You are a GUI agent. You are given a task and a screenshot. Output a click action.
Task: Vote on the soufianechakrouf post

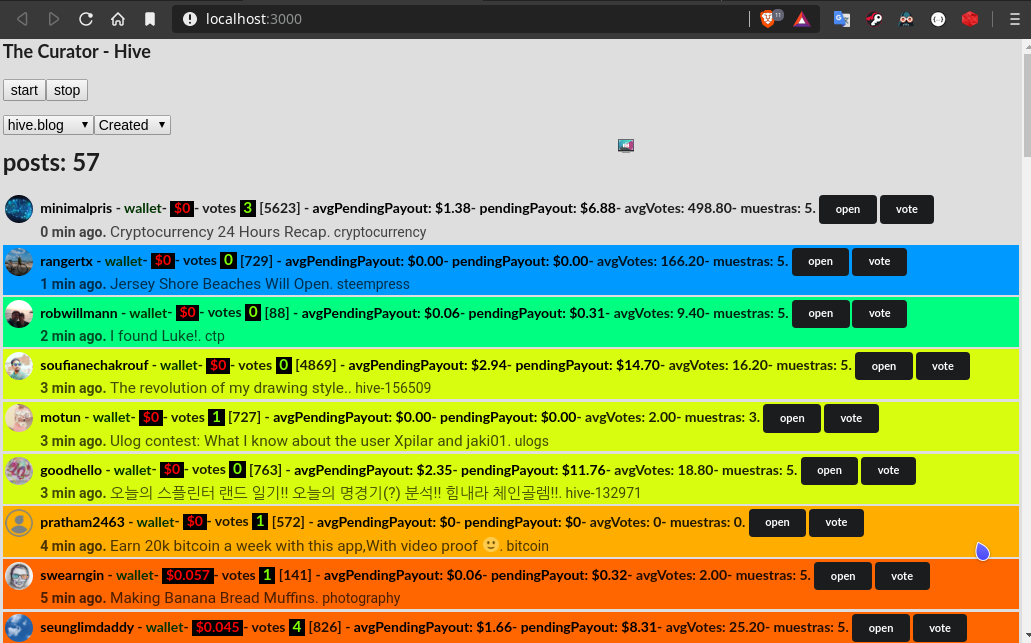click(943, 366)
